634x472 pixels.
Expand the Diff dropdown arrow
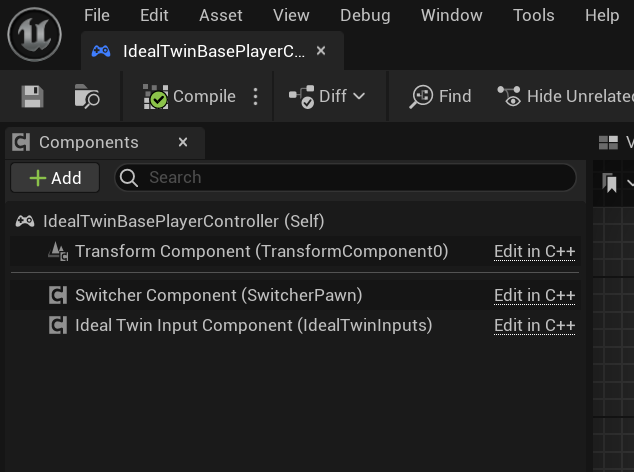[x=359, y=96]
